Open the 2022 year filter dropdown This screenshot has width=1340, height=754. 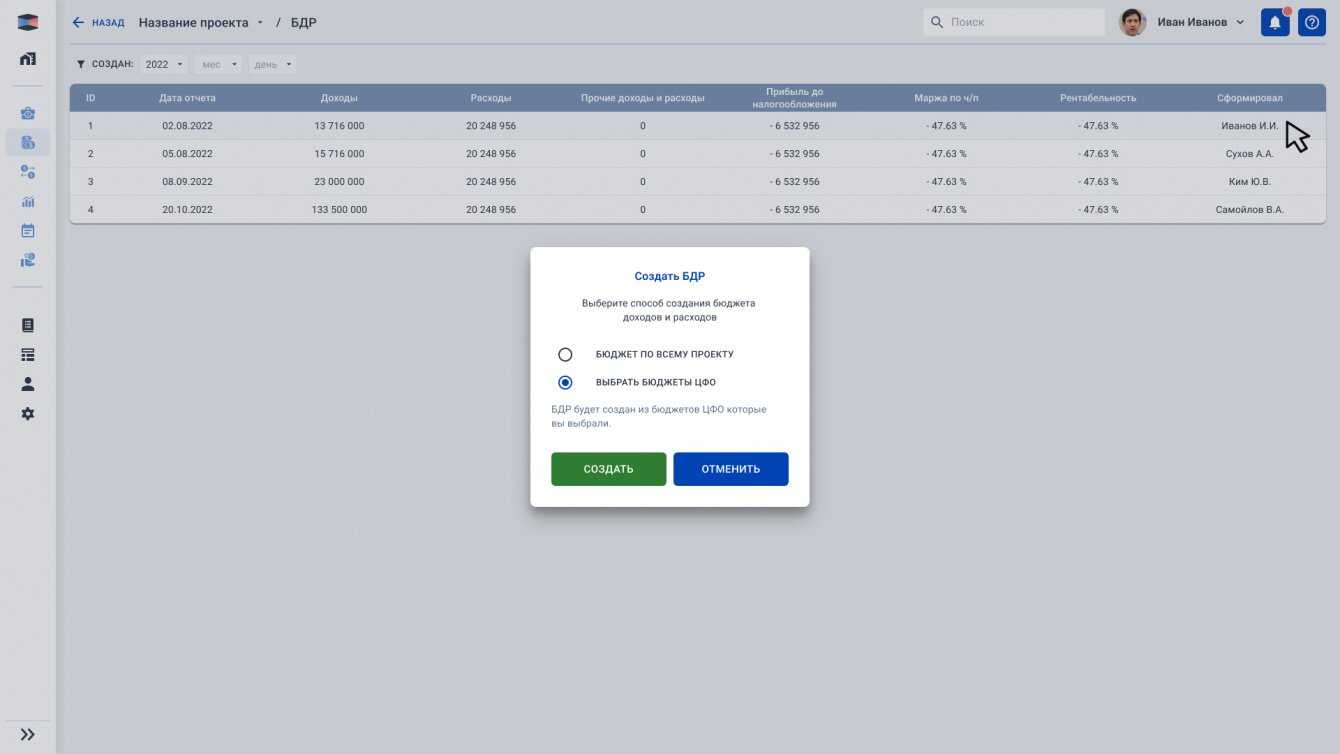[164, 64]
